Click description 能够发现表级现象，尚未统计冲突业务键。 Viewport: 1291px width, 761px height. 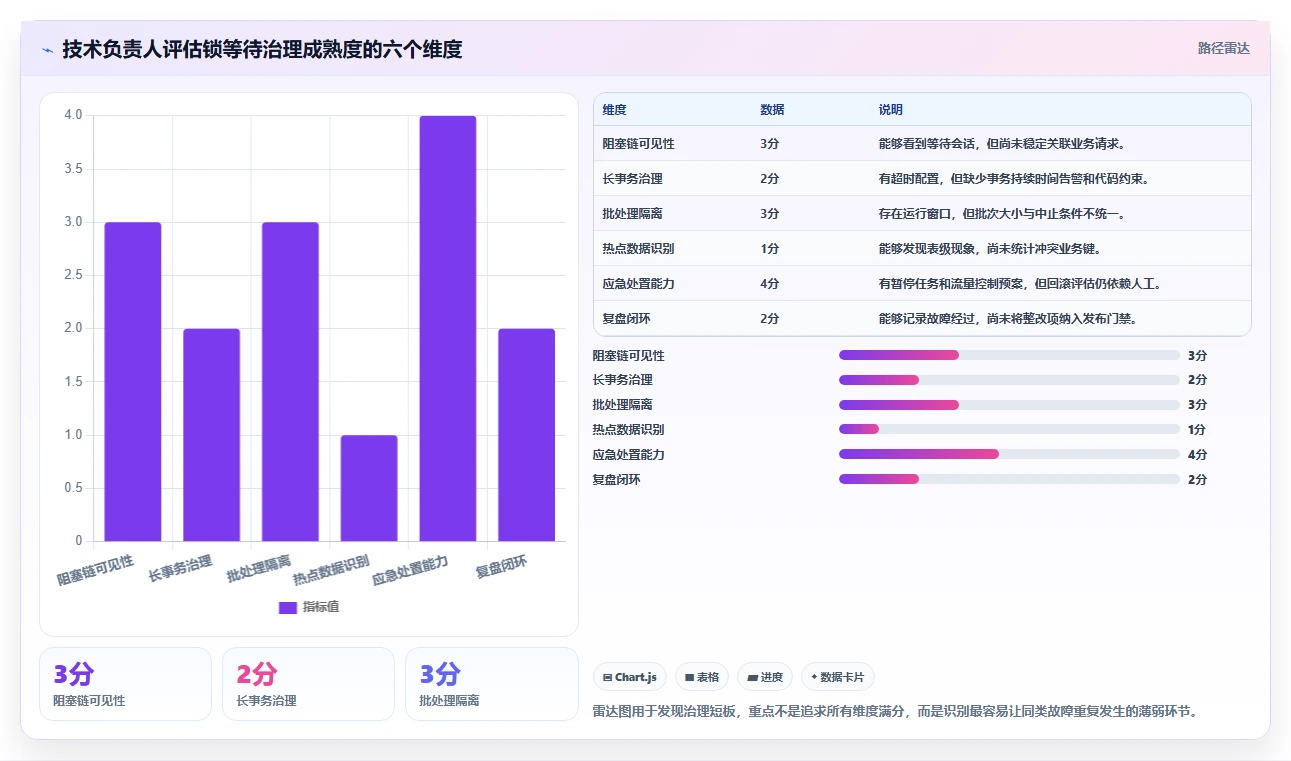(x=990, y=249)
